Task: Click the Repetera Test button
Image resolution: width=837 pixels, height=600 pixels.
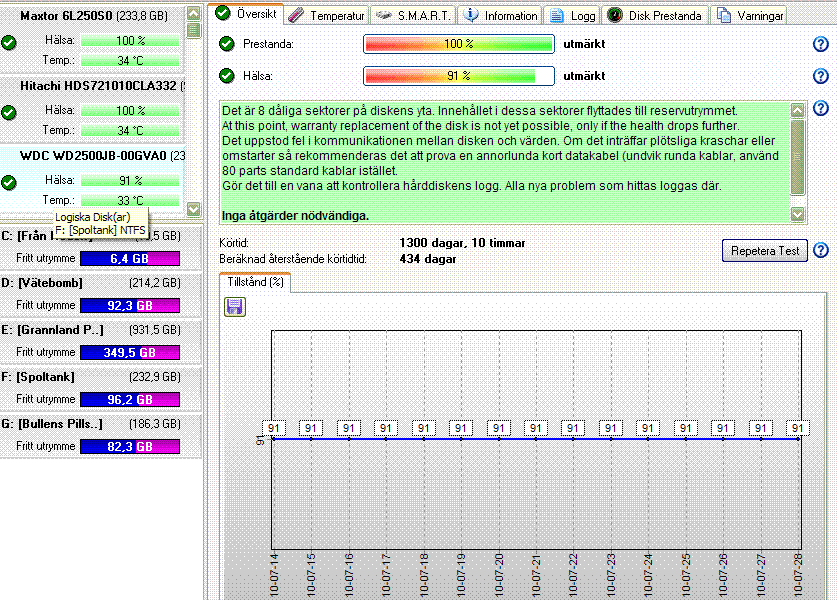Action: pyautogui.click(x=764, y=250)
